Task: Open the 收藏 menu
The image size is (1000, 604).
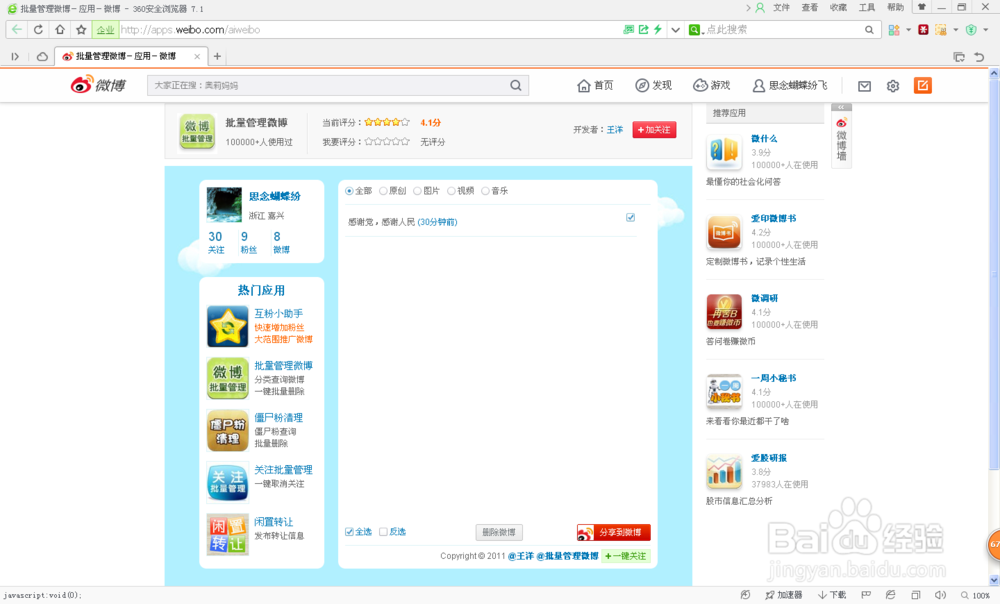Action: (838, 8)
